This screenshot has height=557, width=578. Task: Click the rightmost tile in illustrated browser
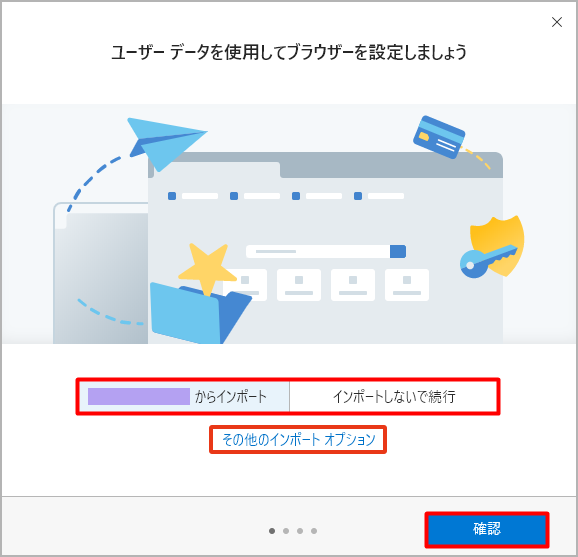(x=407, y=285)
